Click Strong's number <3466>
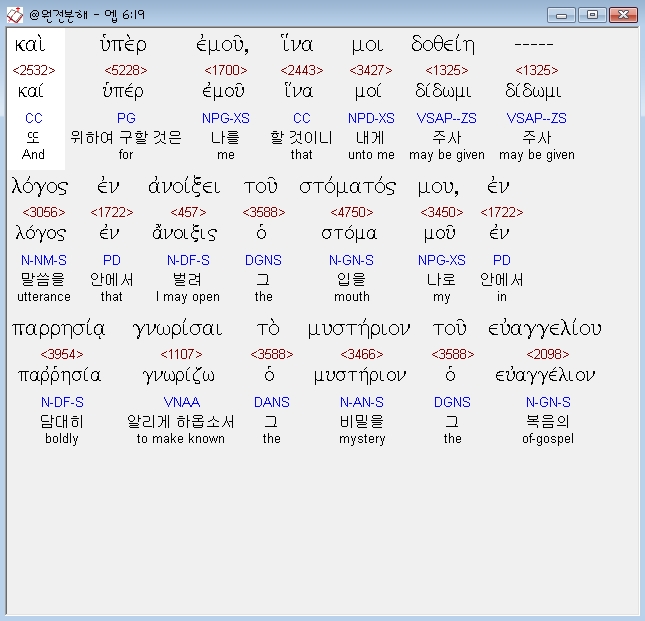This screenshot has width=645, height=621. (362, 354)
